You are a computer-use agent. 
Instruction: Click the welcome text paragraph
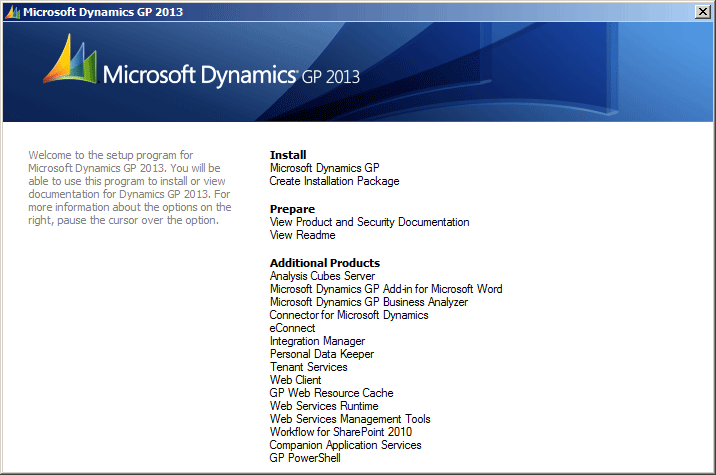pos(130,188)
